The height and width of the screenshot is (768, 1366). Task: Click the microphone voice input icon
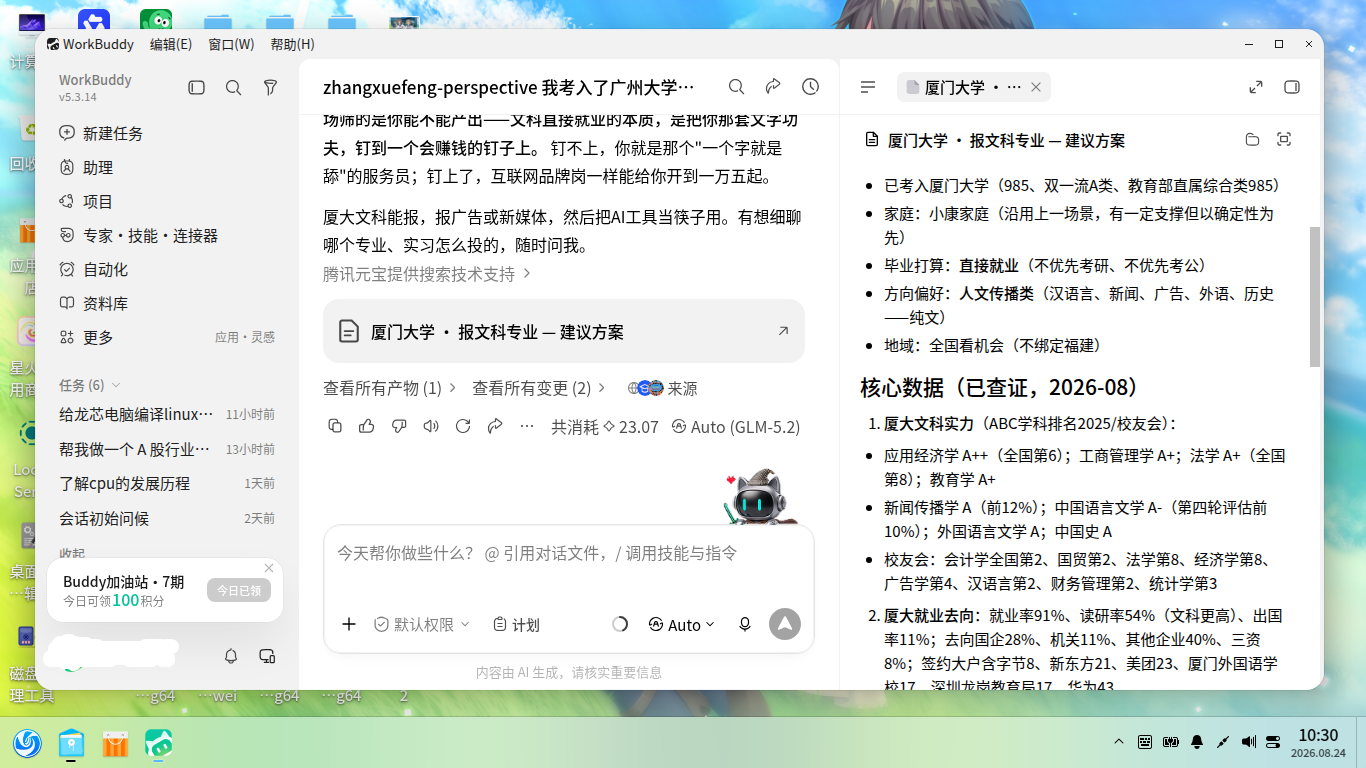(x=744, y=624)
